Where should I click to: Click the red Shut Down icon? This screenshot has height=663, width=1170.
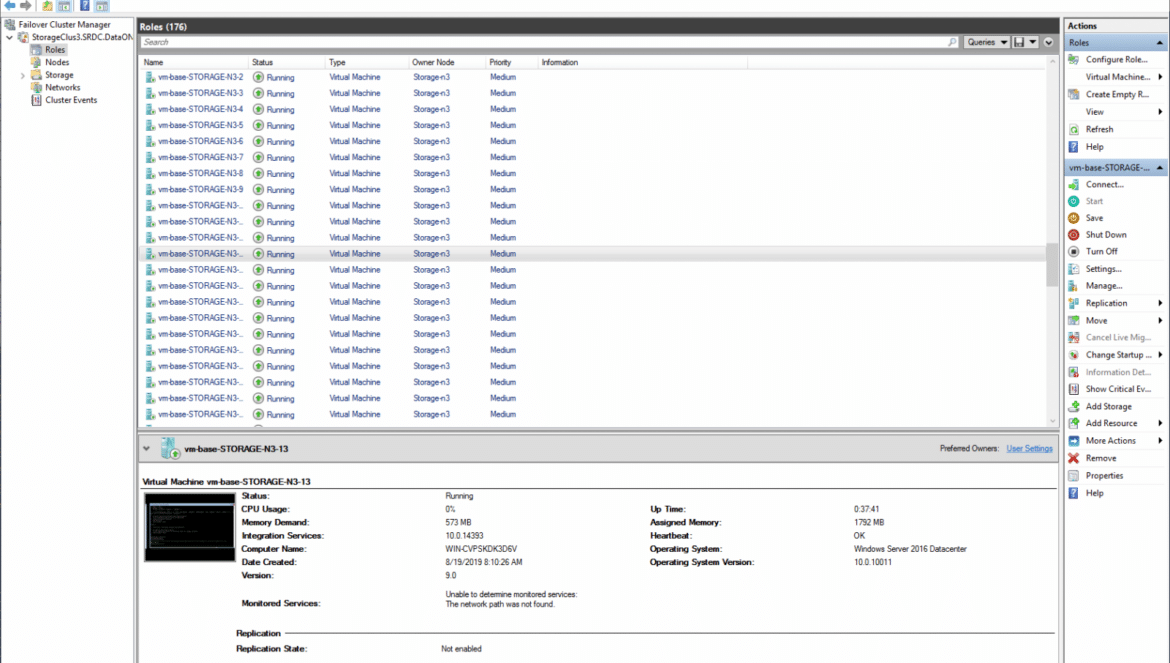click(1074, 235)
